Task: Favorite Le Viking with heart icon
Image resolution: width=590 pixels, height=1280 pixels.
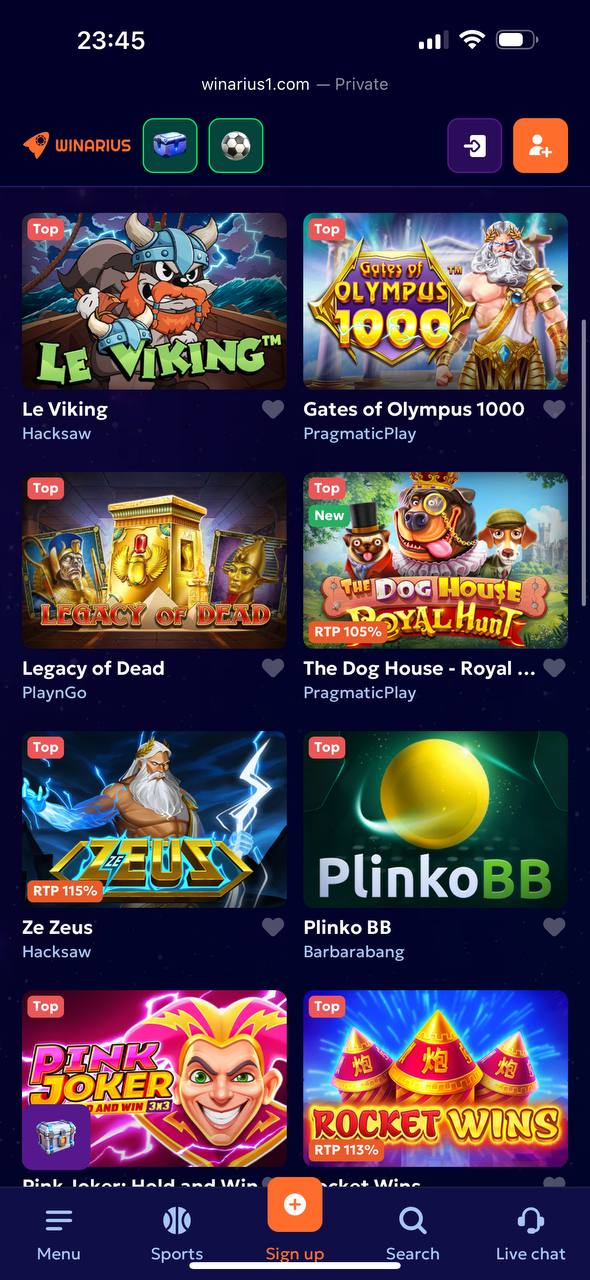Action: [x=273, y=409]
